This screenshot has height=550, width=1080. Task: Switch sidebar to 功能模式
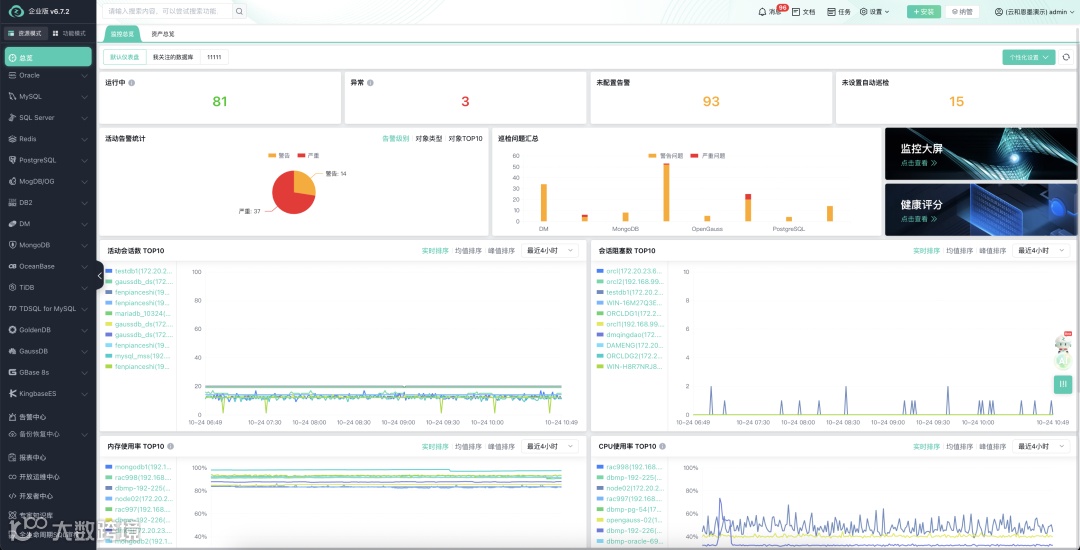(x=70, y=33)
